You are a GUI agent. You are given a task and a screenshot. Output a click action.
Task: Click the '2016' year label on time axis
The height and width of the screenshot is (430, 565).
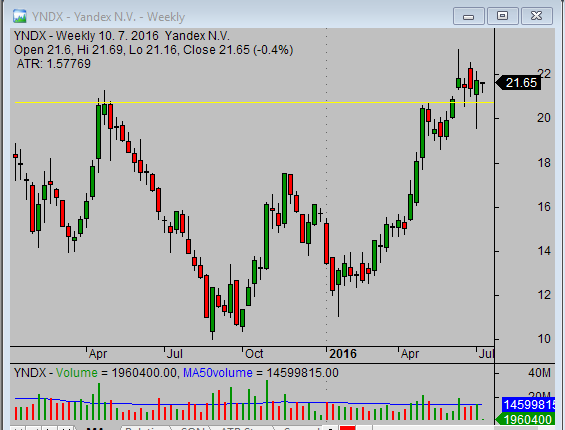[343, 354]
